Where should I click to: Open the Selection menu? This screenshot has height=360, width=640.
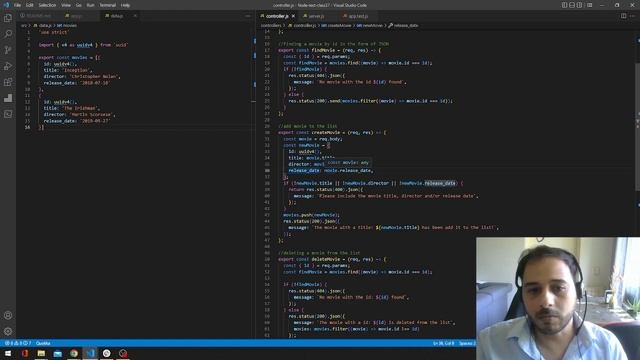[47, 5]
